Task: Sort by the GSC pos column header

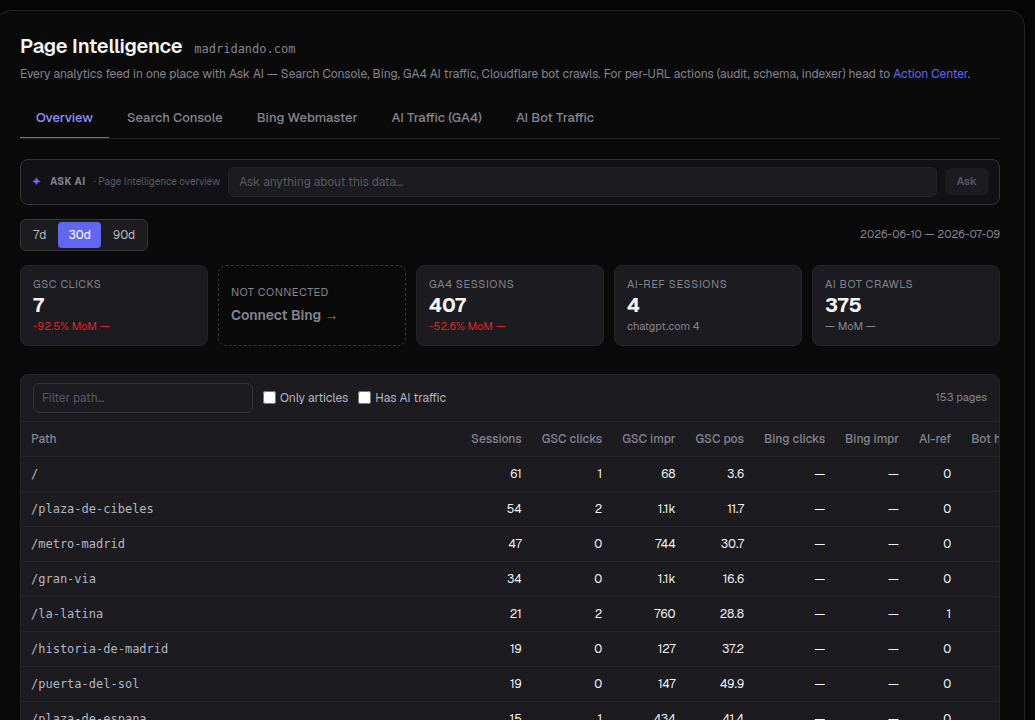Action: click(719, 439)
